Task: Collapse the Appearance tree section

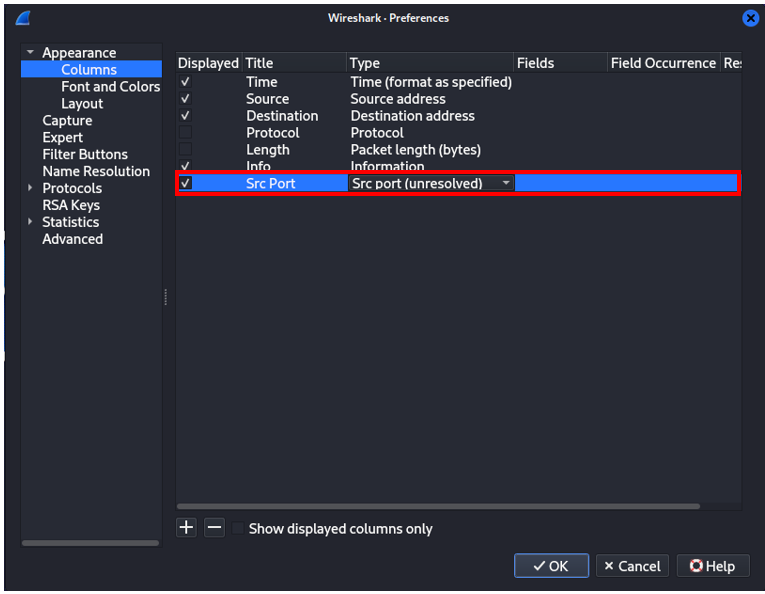Action: pos(30,52)
